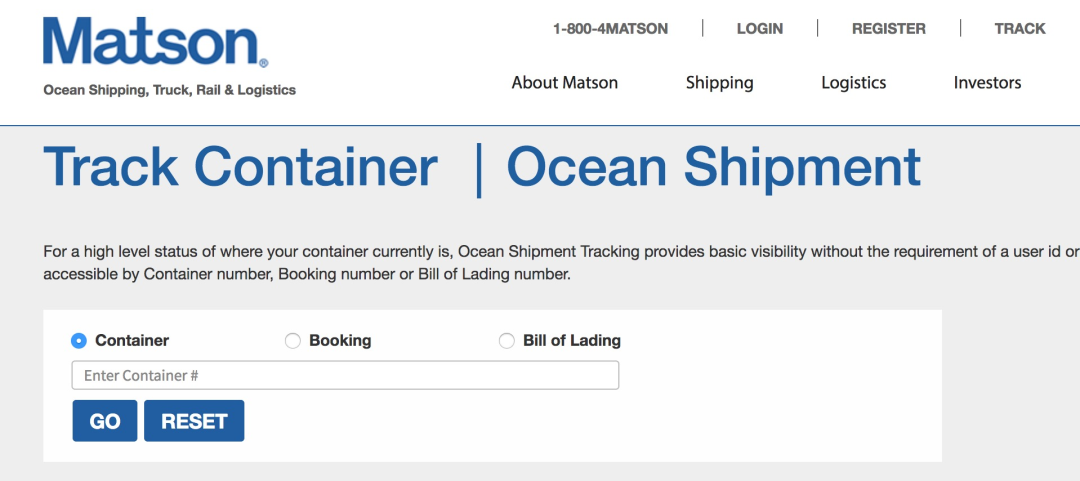This screenshot has height=481, width=1080.
Task: Open the Investors menu
Action: [x=987, y=83]
